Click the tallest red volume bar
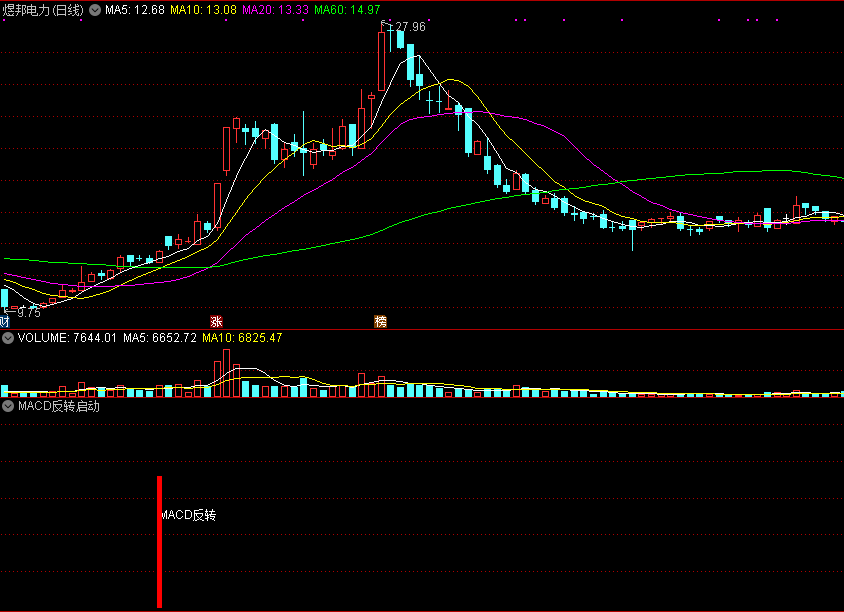 click(x=227, y=373)
